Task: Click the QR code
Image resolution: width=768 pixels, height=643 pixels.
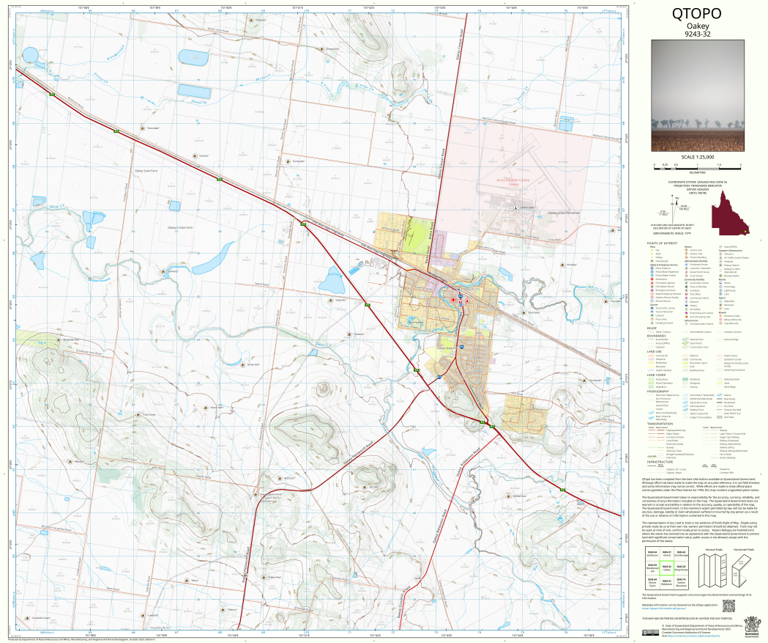Action: click(729, 606)
